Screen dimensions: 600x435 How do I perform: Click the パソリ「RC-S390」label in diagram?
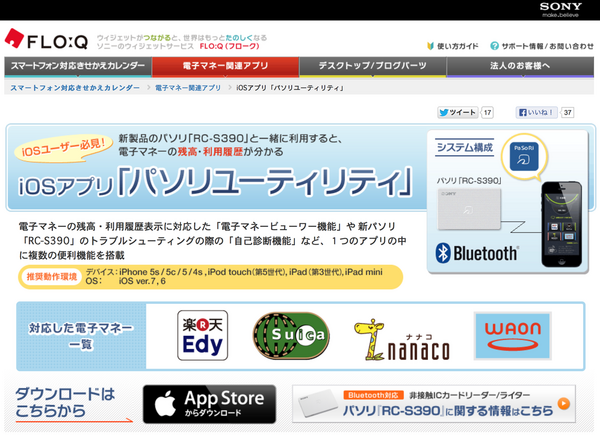[469, 181]
